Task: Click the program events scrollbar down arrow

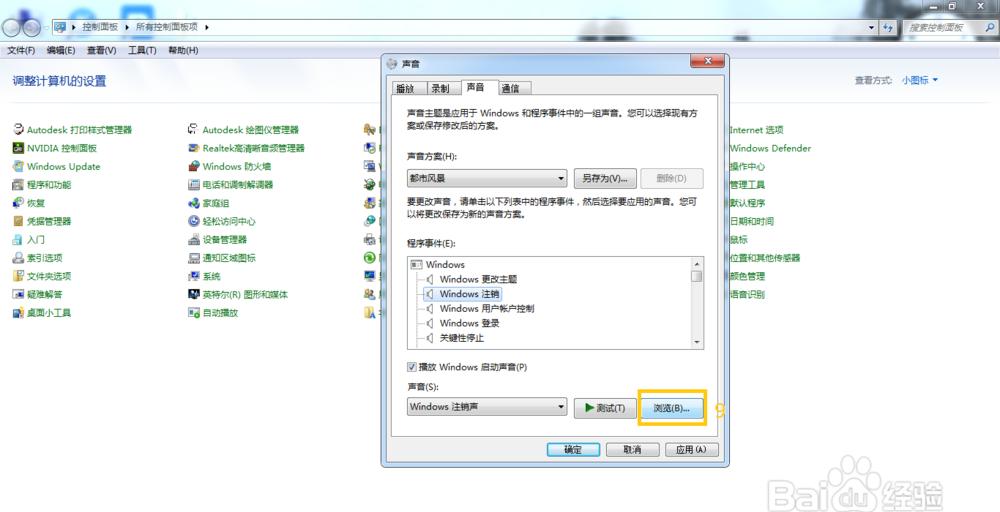Action: coord(697,342)
